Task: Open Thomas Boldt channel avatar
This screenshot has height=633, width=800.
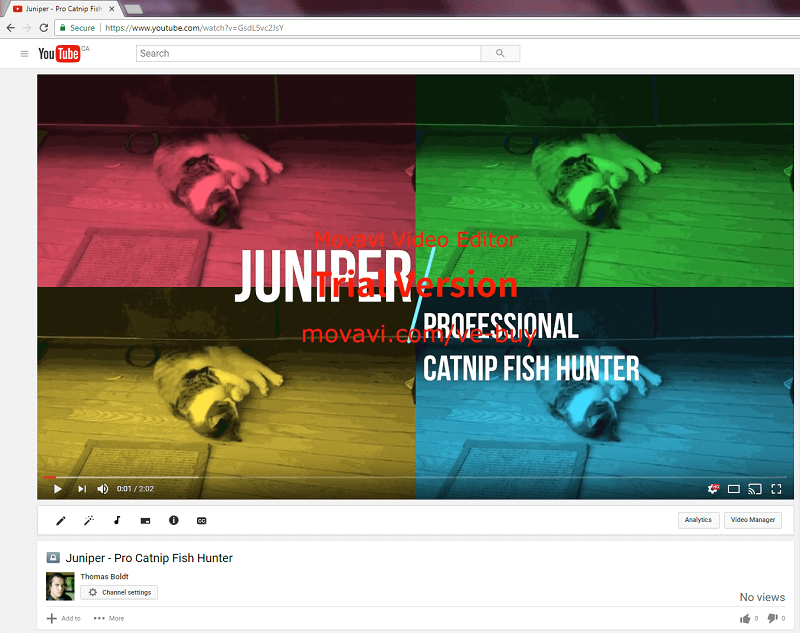Action: click(60, 586)
